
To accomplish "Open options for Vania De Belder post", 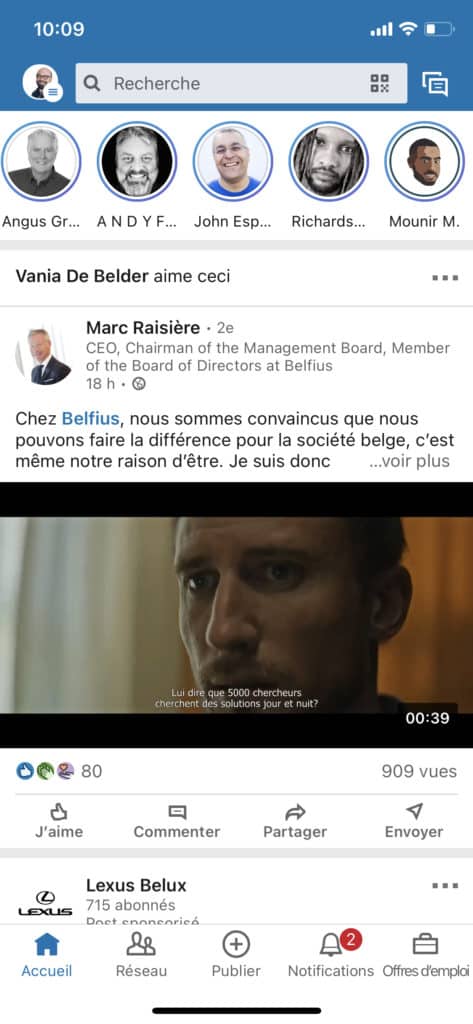I will click(445, 278).
